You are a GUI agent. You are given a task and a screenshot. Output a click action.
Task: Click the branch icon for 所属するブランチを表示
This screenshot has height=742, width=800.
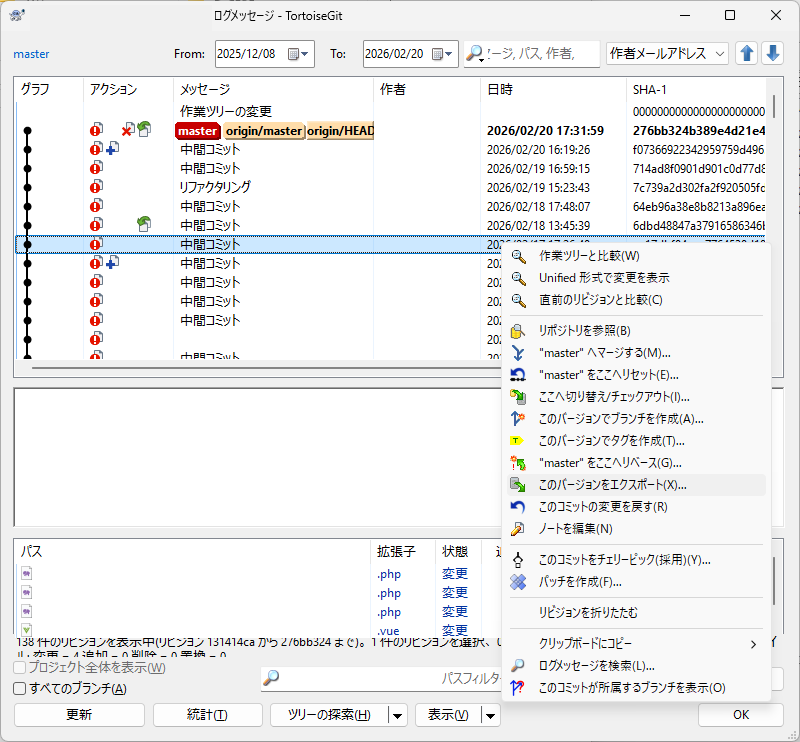[x=517, y=688]
